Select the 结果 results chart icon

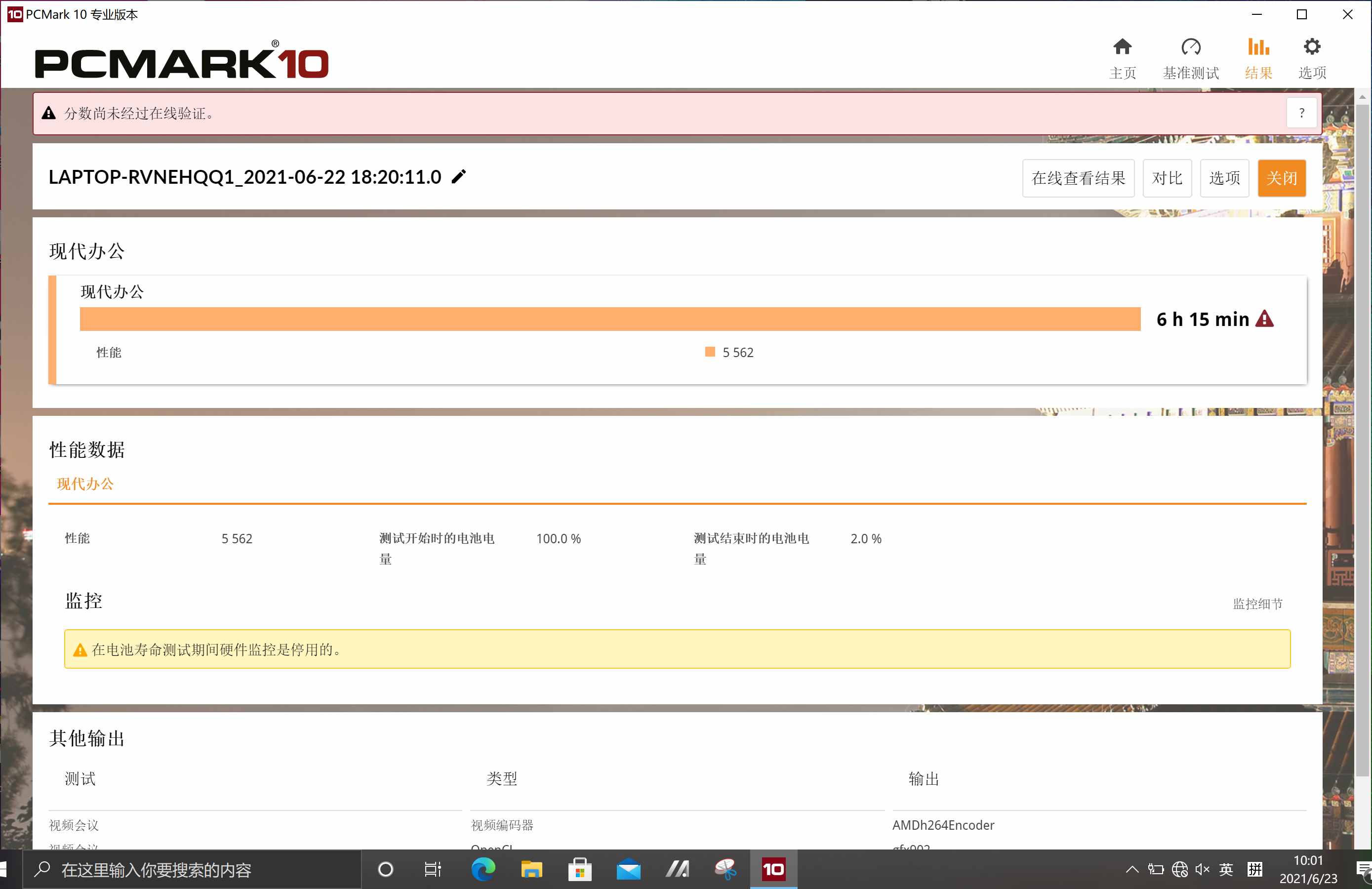coord(1258,46)
